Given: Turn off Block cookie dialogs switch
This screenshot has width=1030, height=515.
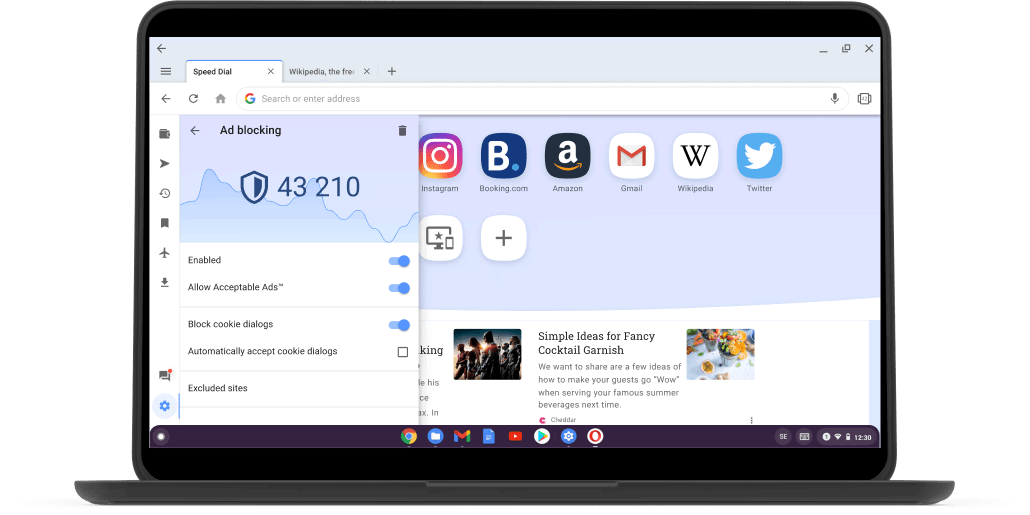Looking at the screenshot, I should point(398,325).
